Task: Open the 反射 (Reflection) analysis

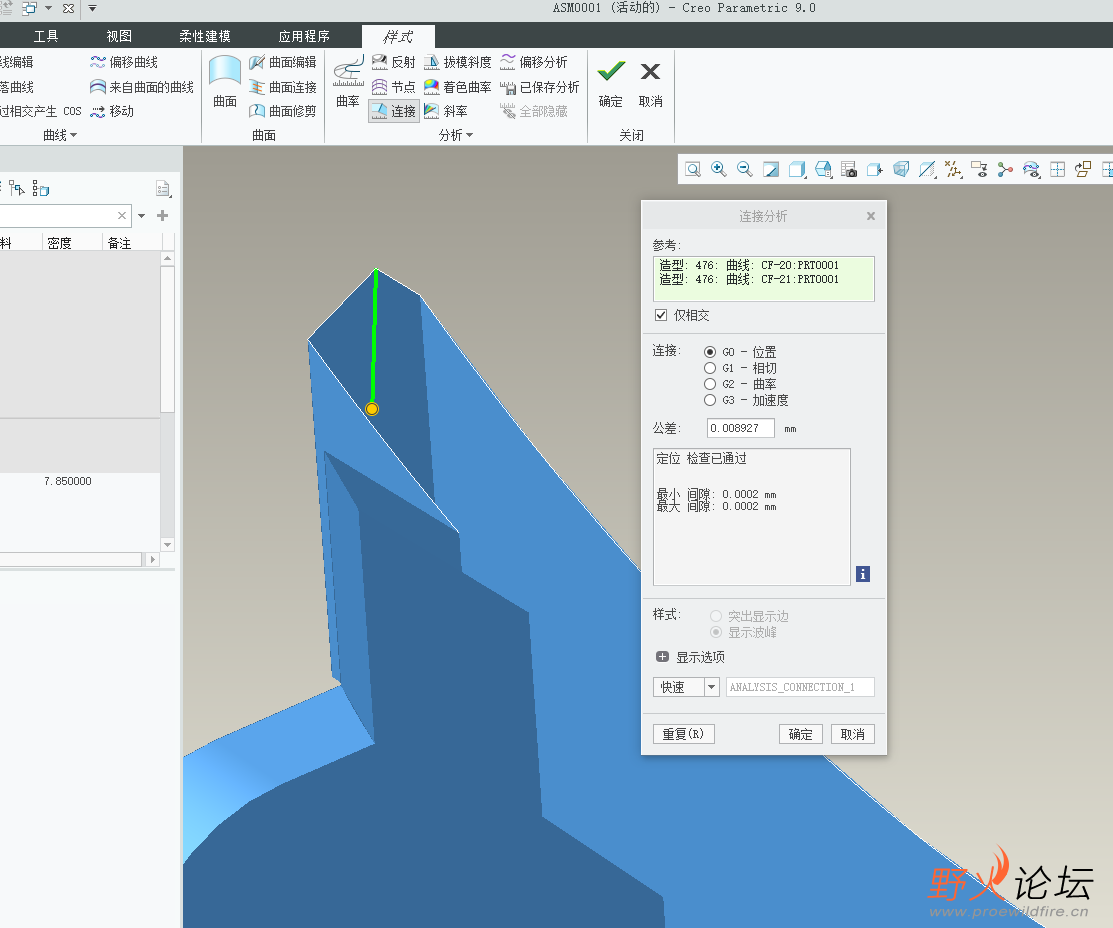Action: [x=394, y=62]
